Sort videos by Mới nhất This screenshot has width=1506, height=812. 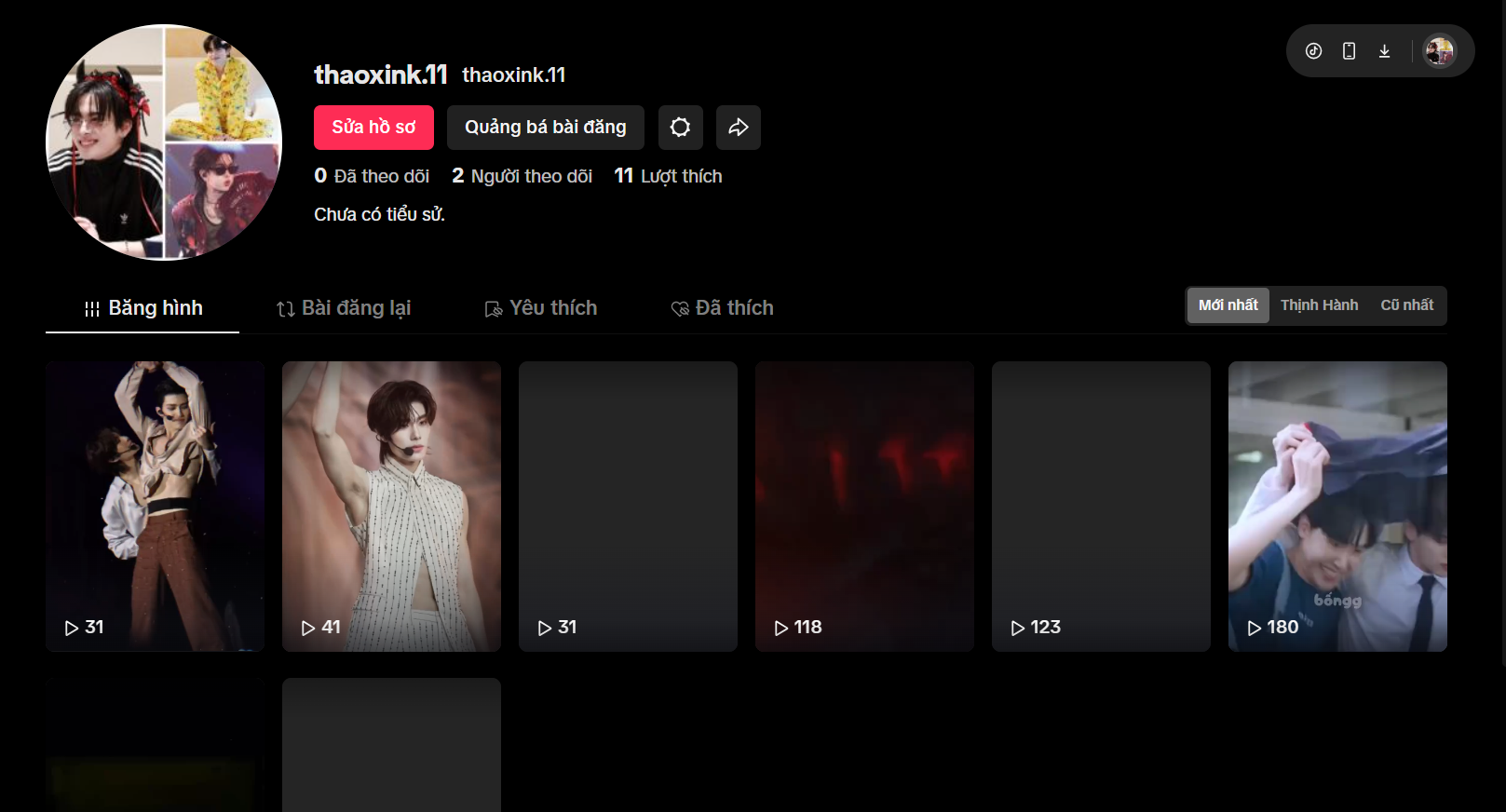[1228, 305]
